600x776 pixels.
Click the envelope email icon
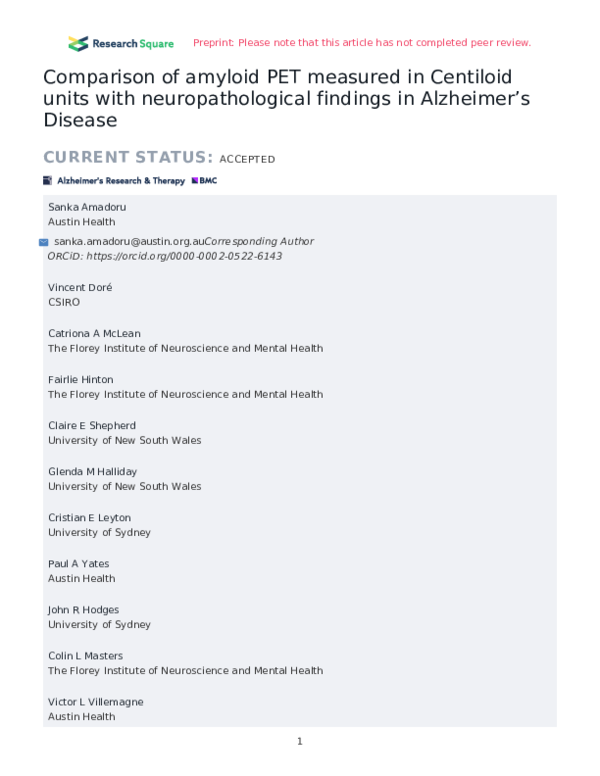43,242
